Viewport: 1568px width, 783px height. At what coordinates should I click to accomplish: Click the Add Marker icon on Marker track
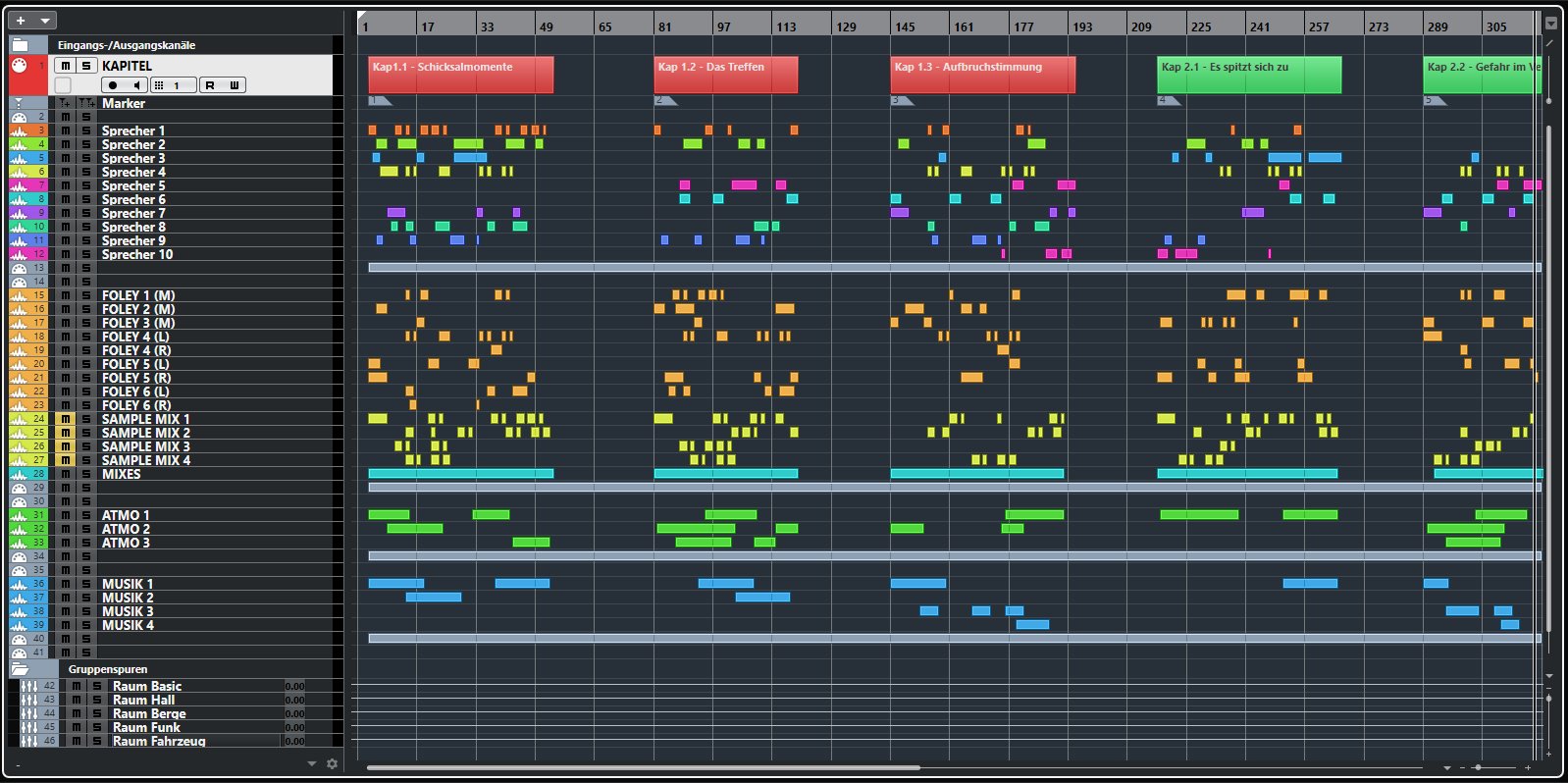tap(65, 103)
